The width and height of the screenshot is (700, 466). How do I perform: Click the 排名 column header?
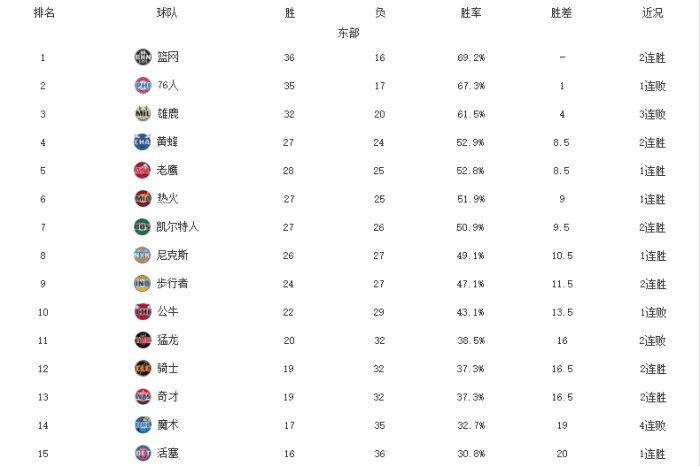click(x=43, y=13)
